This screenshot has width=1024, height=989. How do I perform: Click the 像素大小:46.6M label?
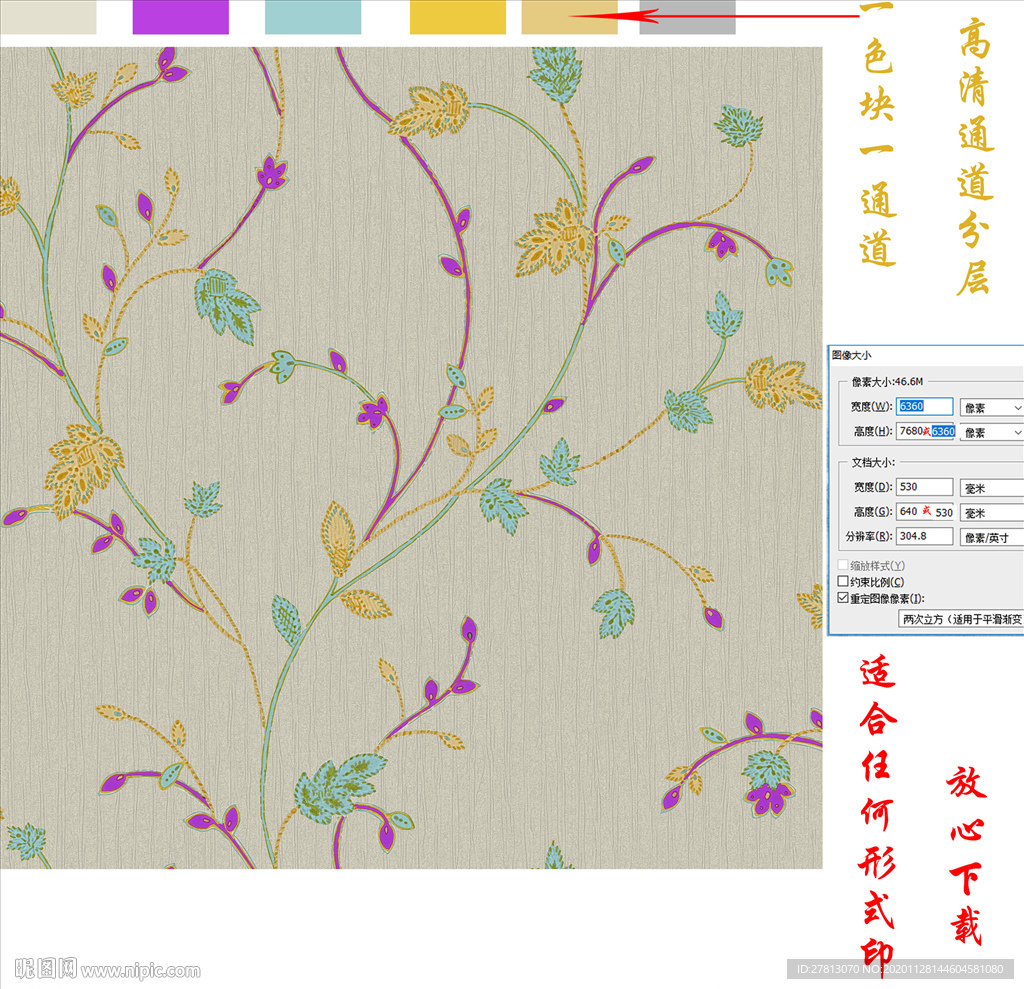(888, 381)
